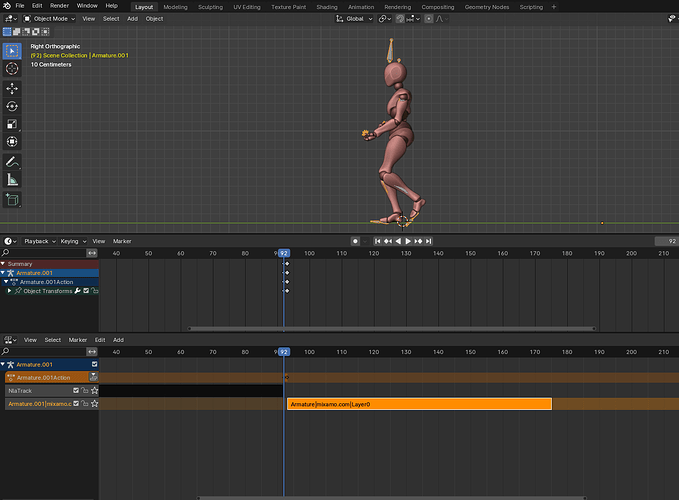Screen dimensions: 679x500
Task: Open the Playback popover
Action: point(40,241)
